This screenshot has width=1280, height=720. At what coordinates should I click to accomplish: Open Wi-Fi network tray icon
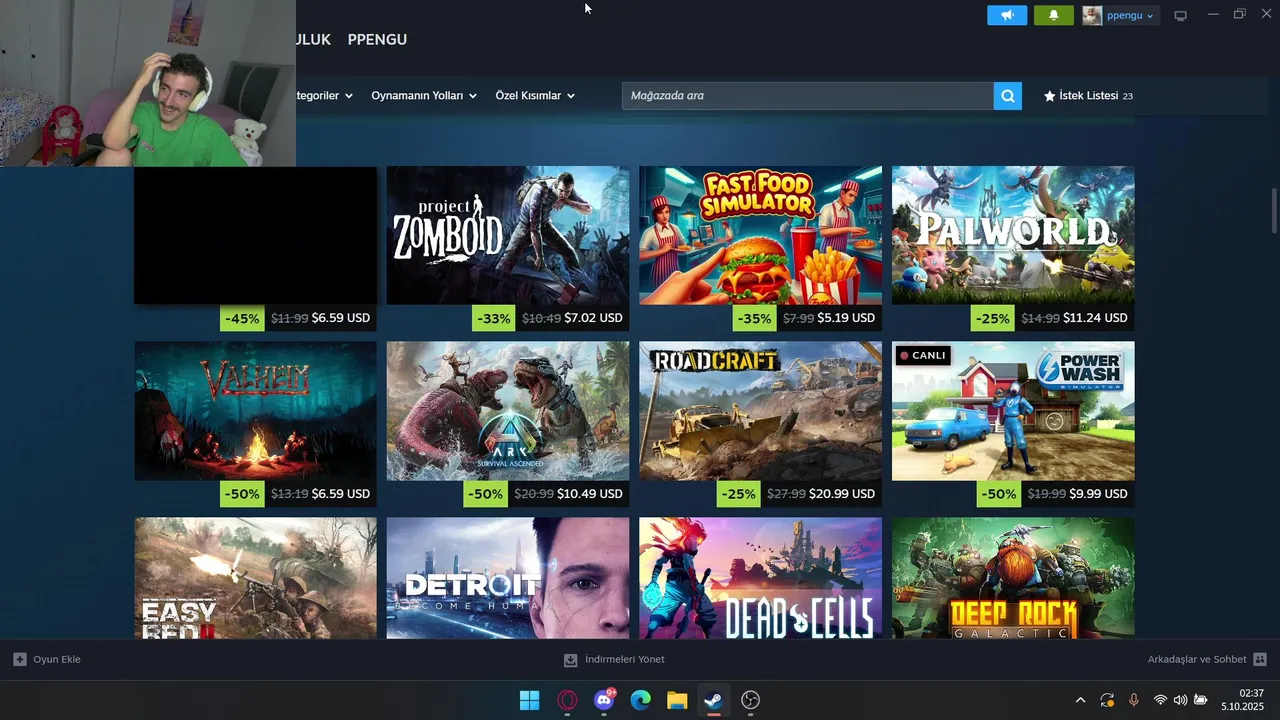point(1160,700)
